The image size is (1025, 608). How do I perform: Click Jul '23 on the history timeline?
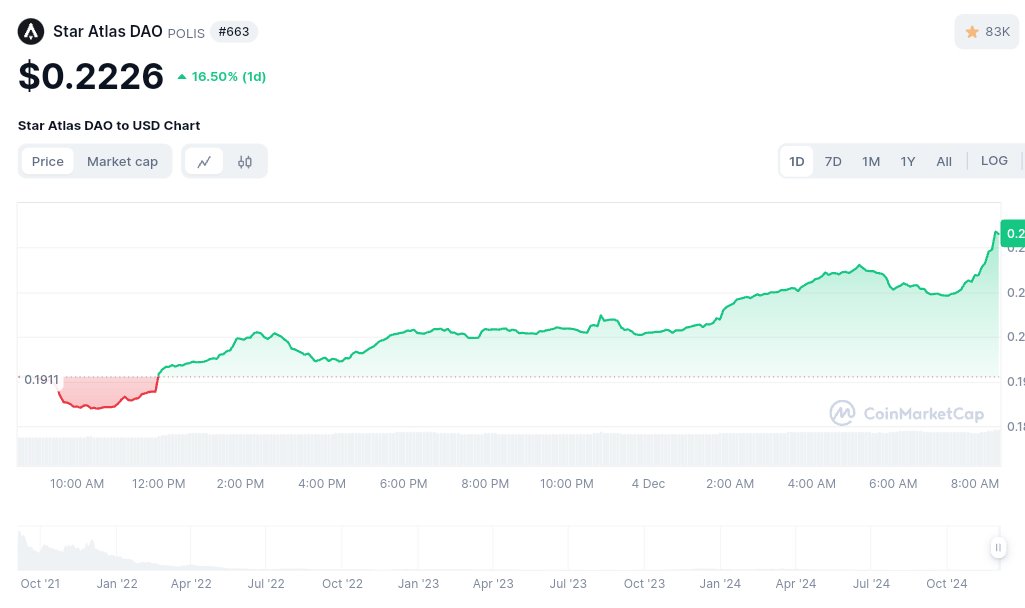coord(568,584)
